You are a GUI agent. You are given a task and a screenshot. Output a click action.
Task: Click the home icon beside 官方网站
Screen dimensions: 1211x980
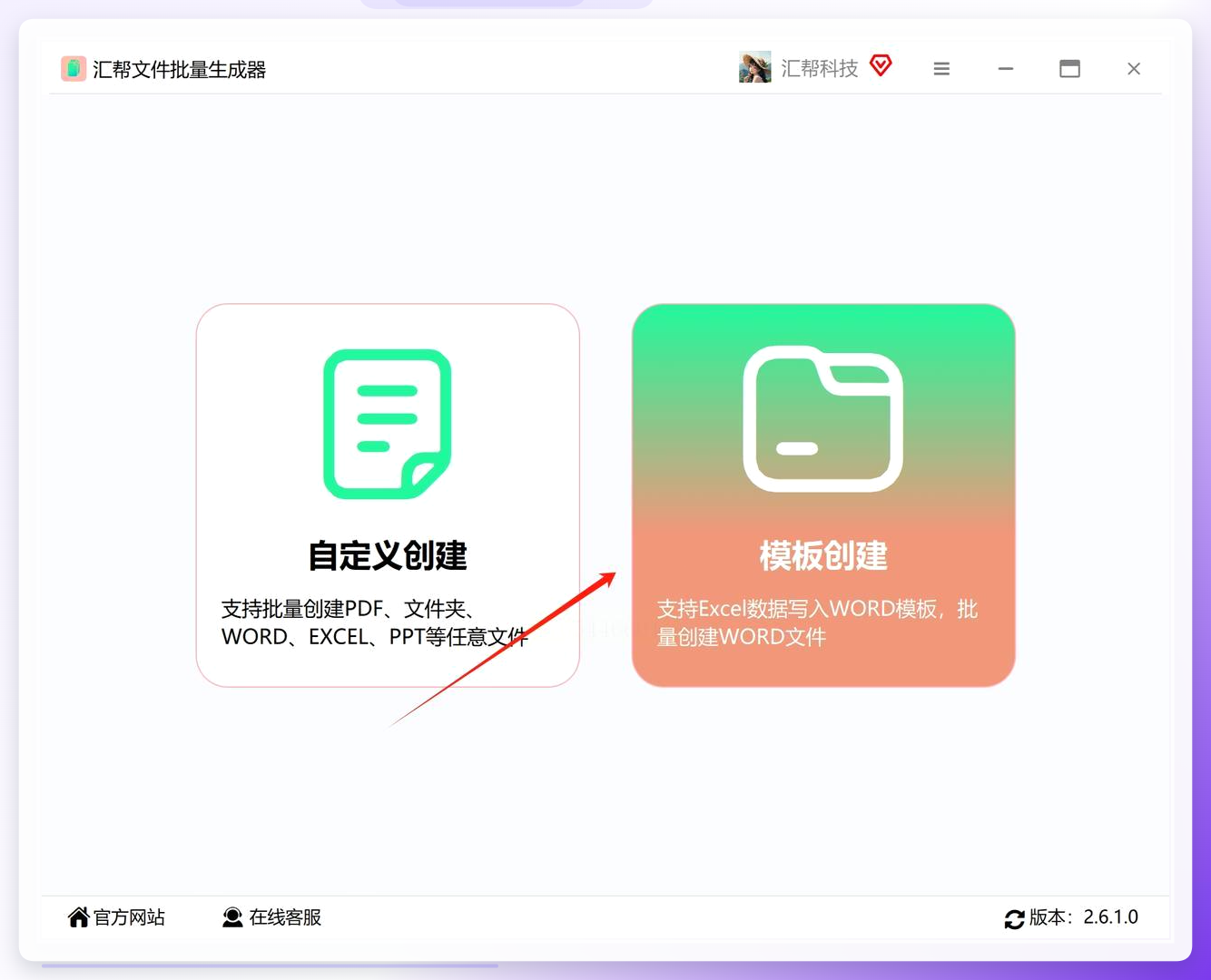coord(79,917)
